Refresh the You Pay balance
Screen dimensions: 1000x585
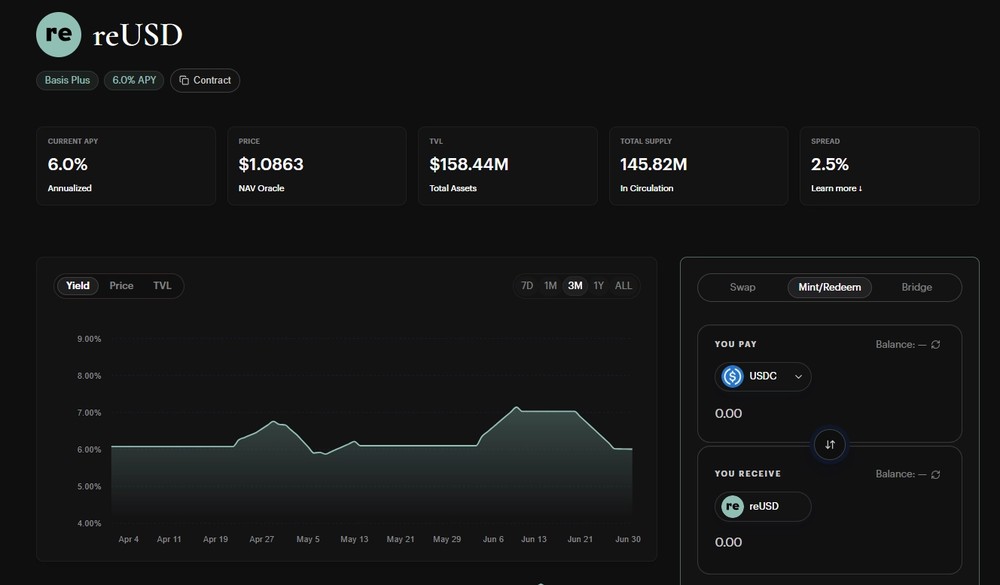(x=936, y=344)
